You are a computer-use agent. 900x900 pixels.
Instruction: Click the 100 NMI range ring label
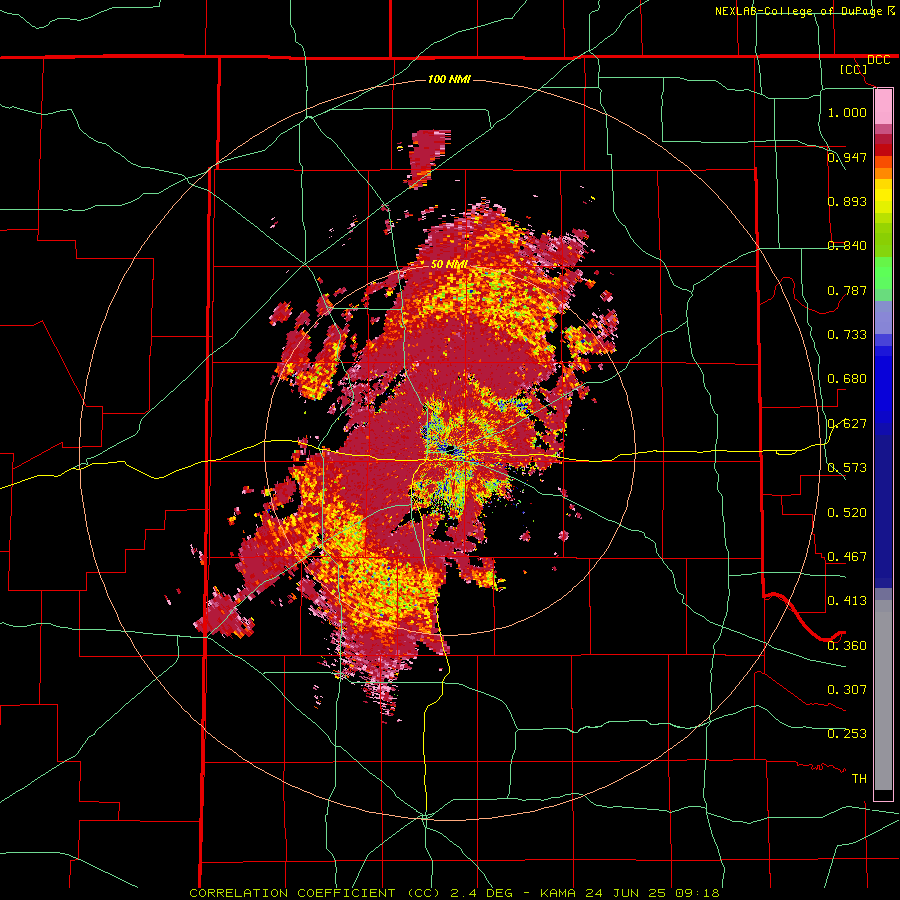[449, 79]
